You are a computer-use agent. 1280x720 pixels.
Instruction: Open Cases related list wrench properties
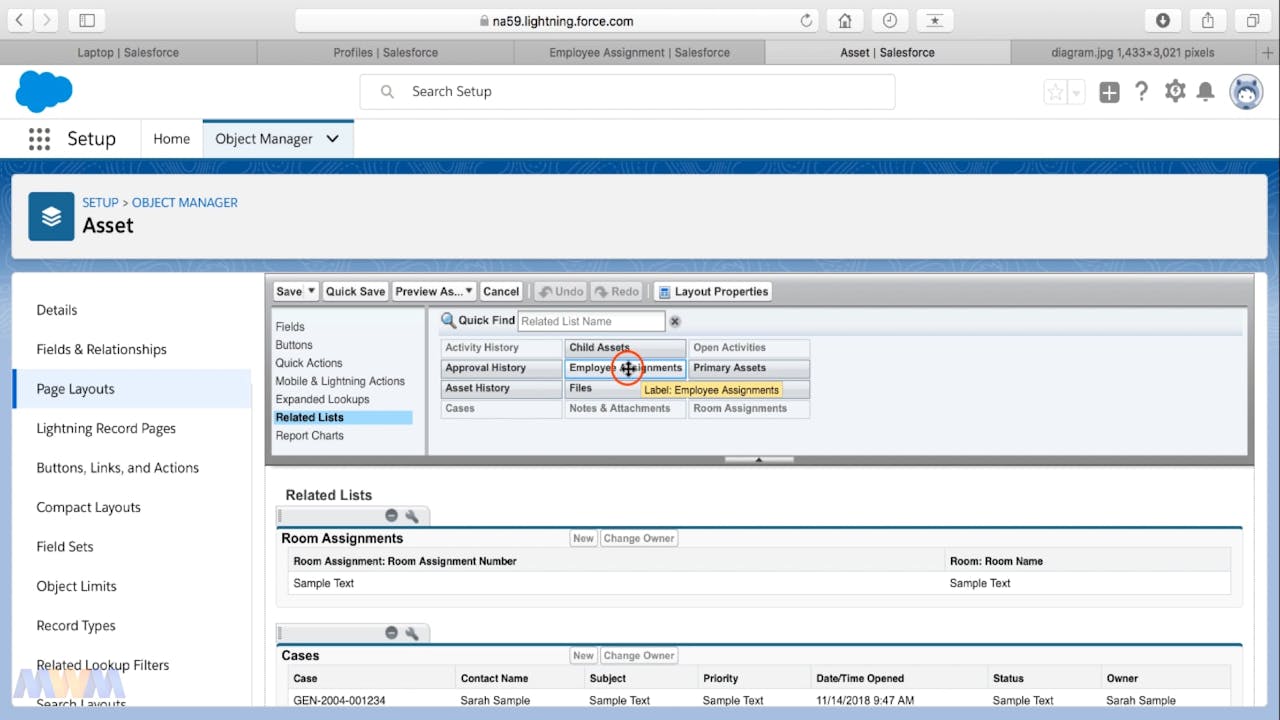coord(411,633)
